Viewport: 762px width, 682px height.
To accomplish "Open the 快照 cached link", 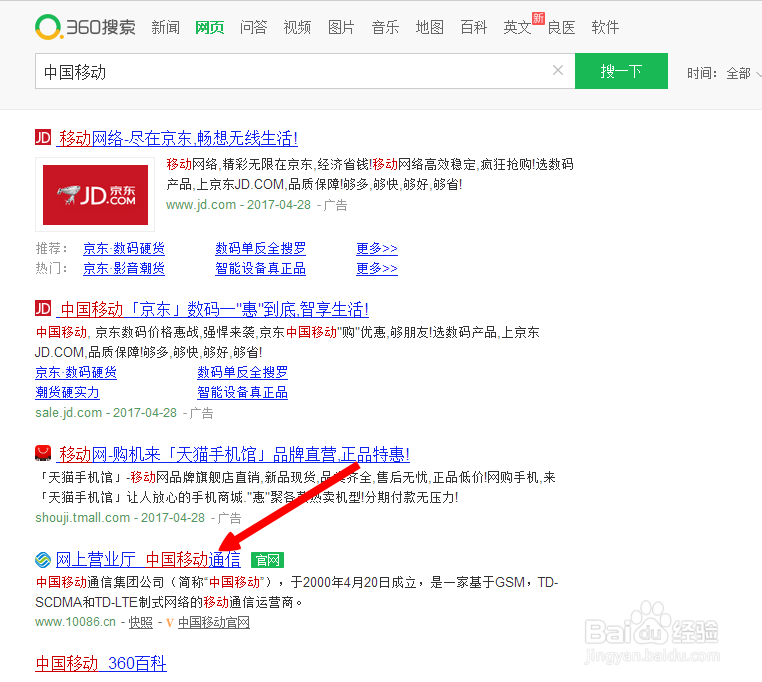I will pyautogui.click(x=140, y=623).
